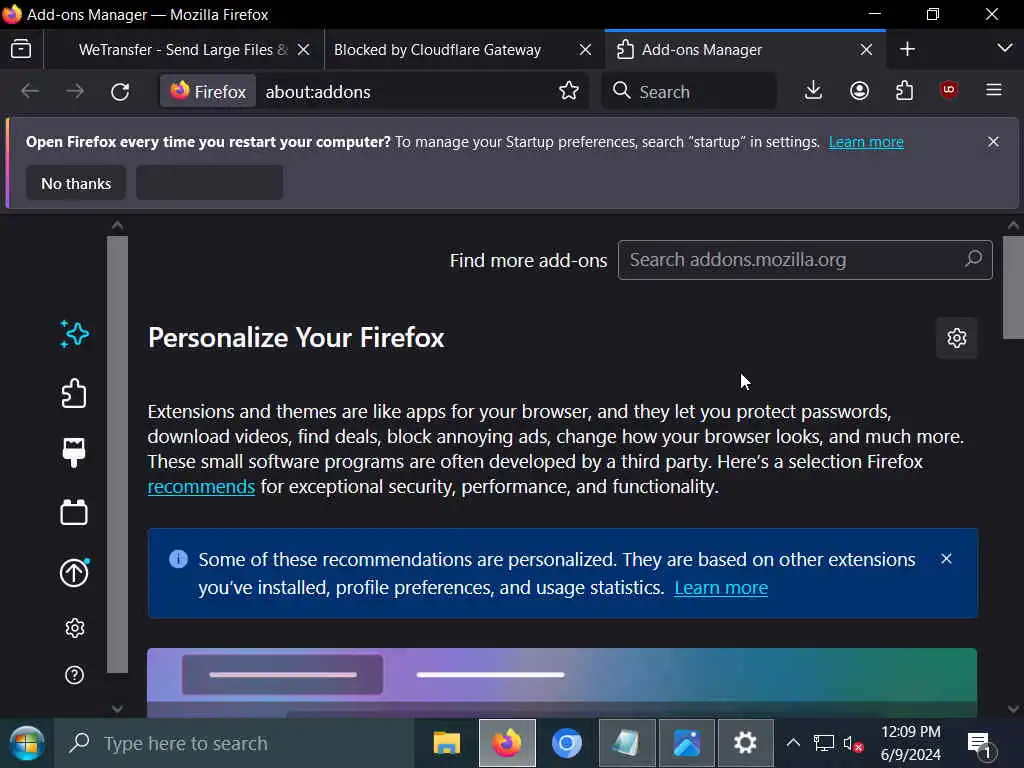This screenshot has height=768, width=1024.
Task: Open Add-ons Support help icon
Action: point(74,675)
